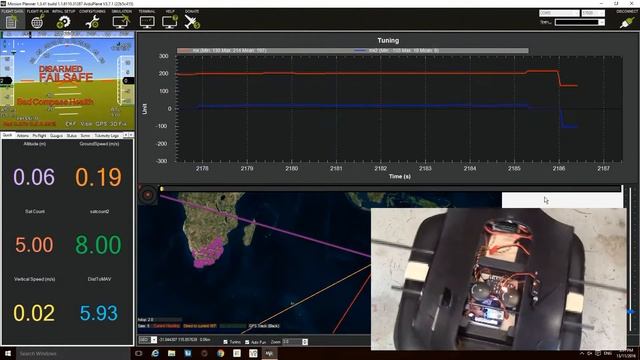Click the DistToMAV value 5.93

pos(98,313)
